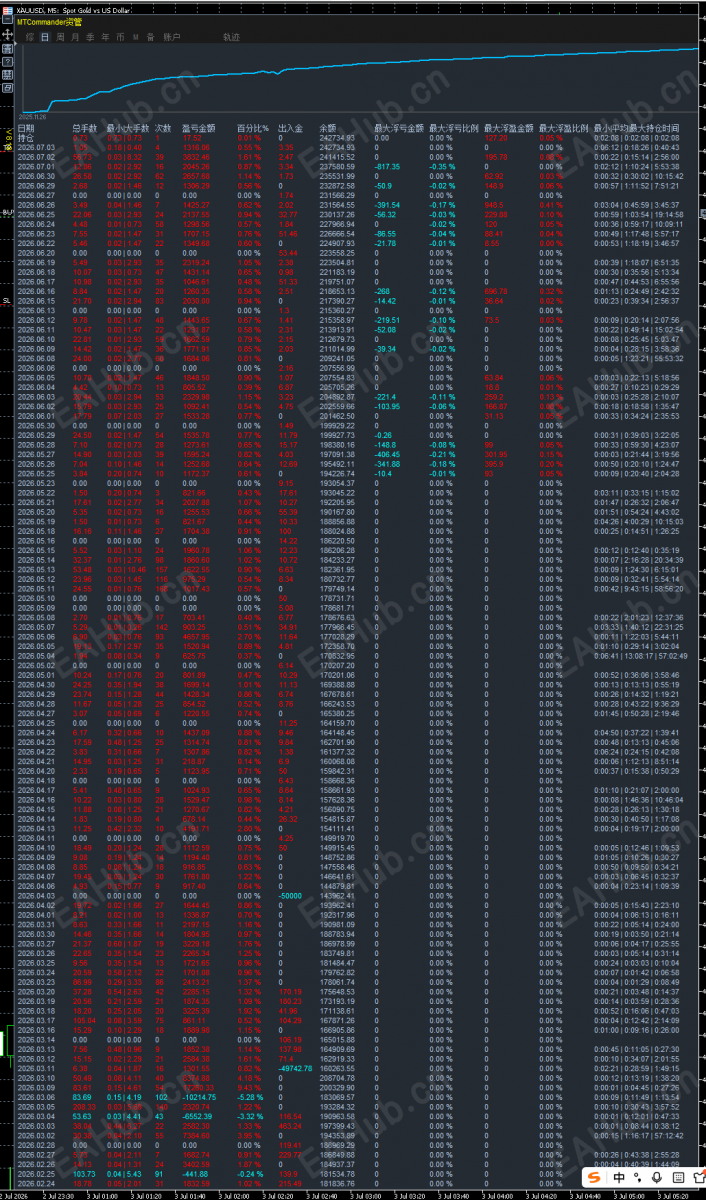Select the 2026.03.11 date row
This screenshot has width=706, height=1200.
36,1068
